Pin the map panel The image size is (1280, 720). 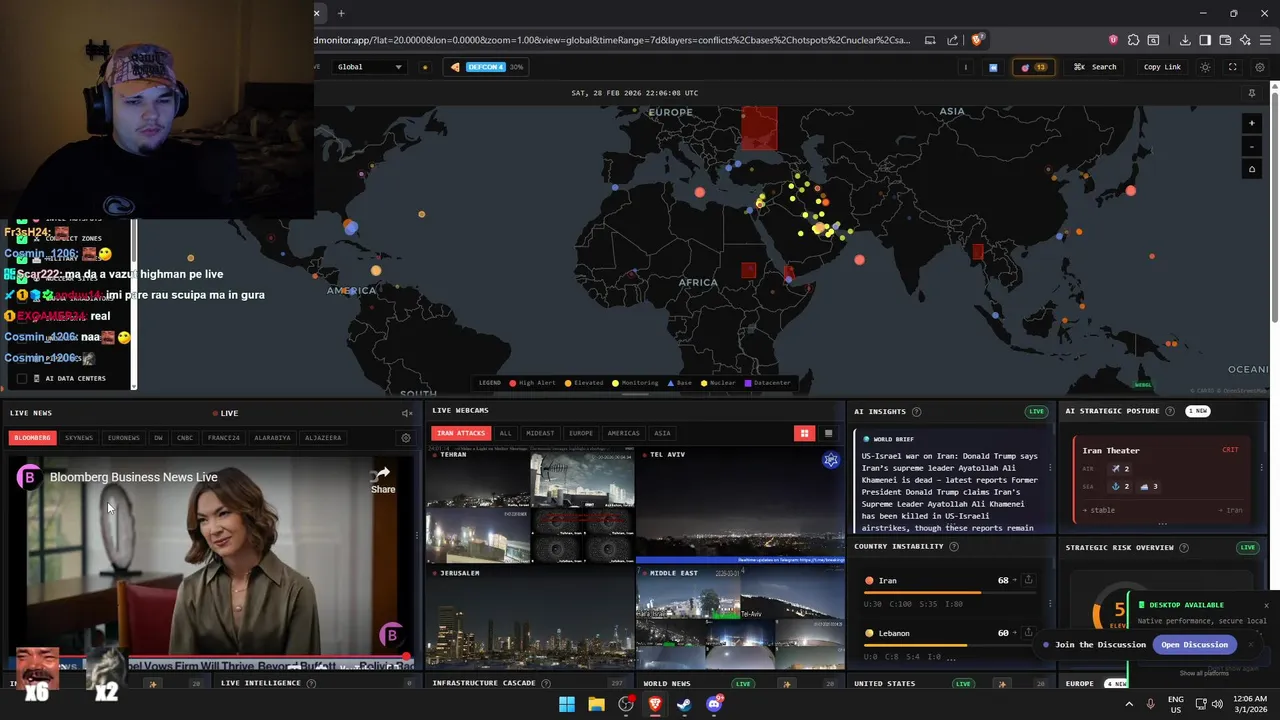pos(1251,93)
